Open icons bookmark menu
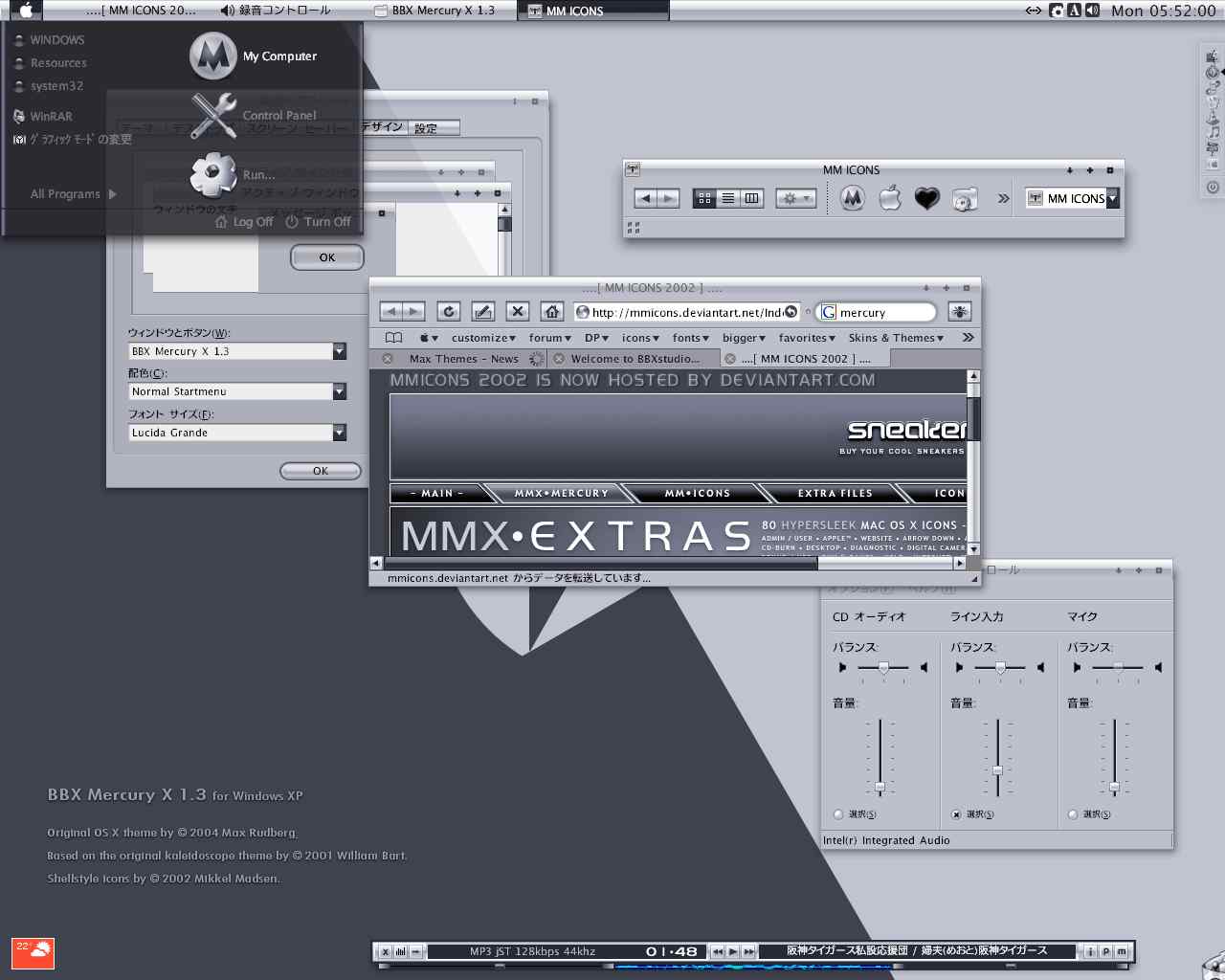 coord(640,338)
